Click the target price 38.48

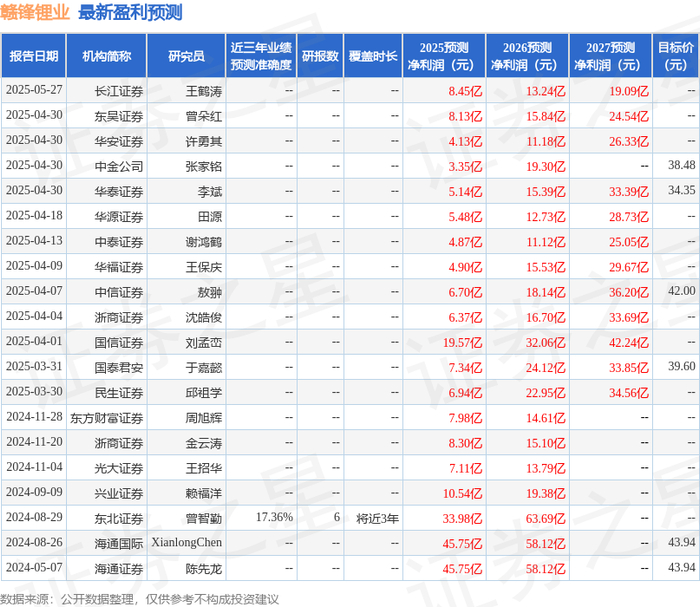(x=682, y=165)
